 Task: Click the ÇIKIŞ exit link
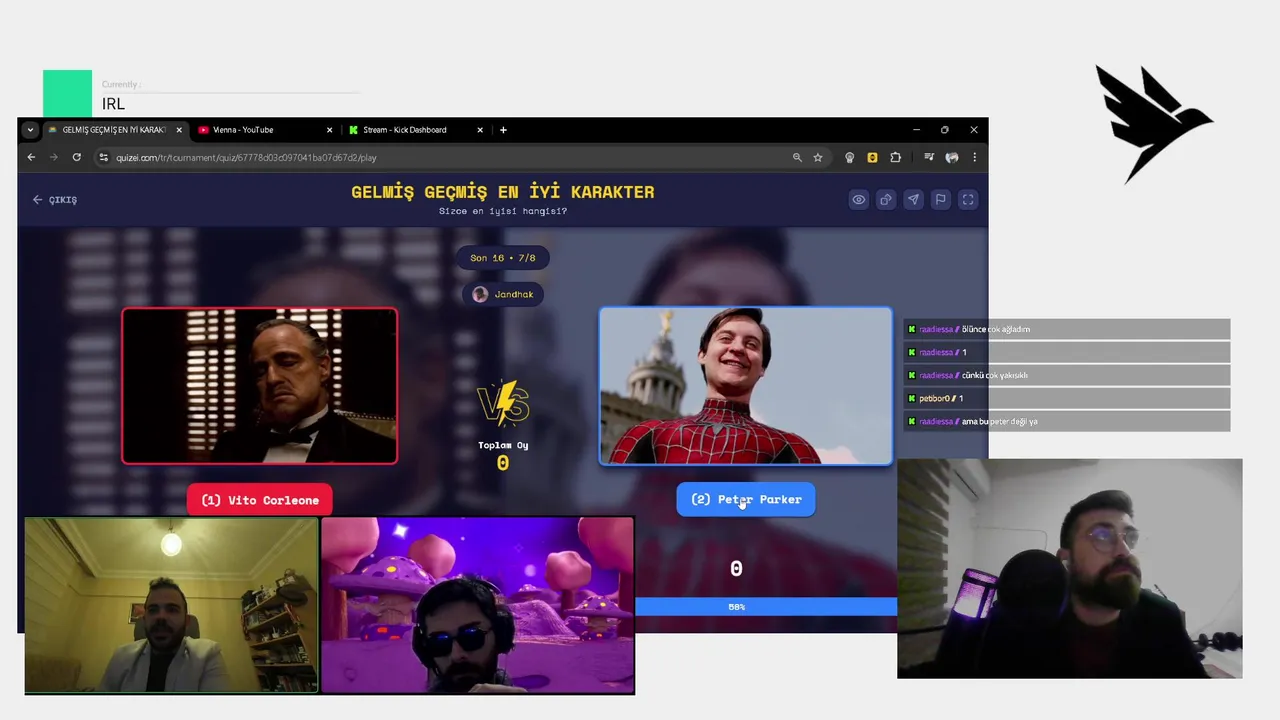click(x=55, y=200)
